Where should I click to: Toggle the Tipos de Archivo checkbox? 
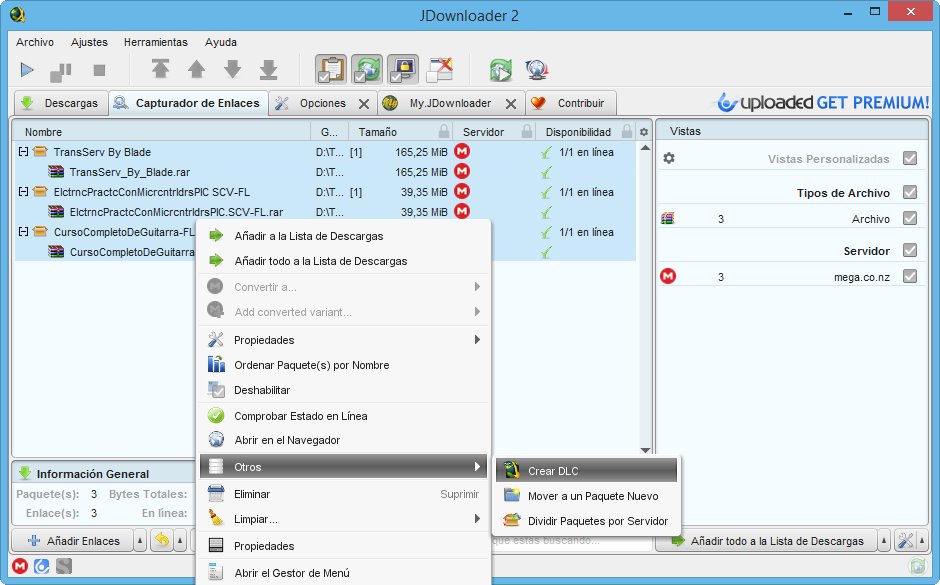click(x=910, y=192)
